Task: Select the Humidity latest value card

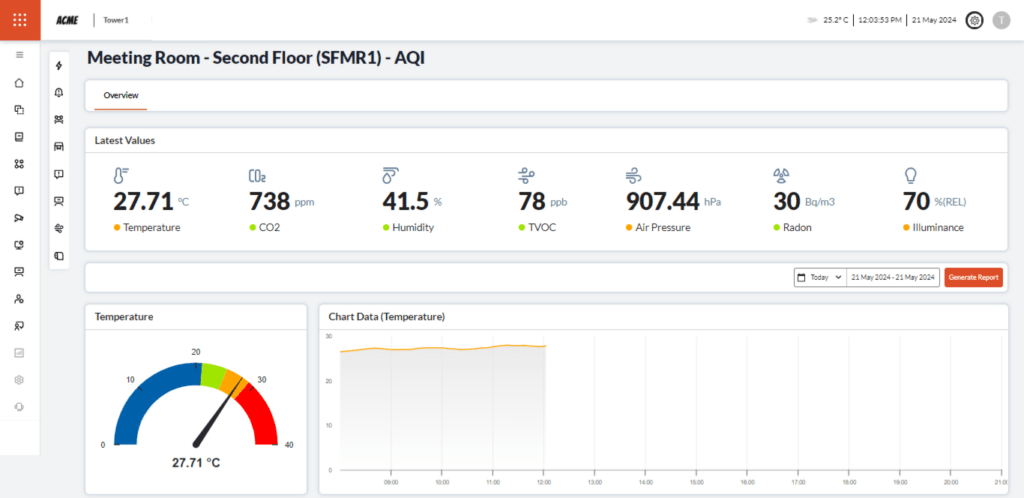Action: click(412, 202)
